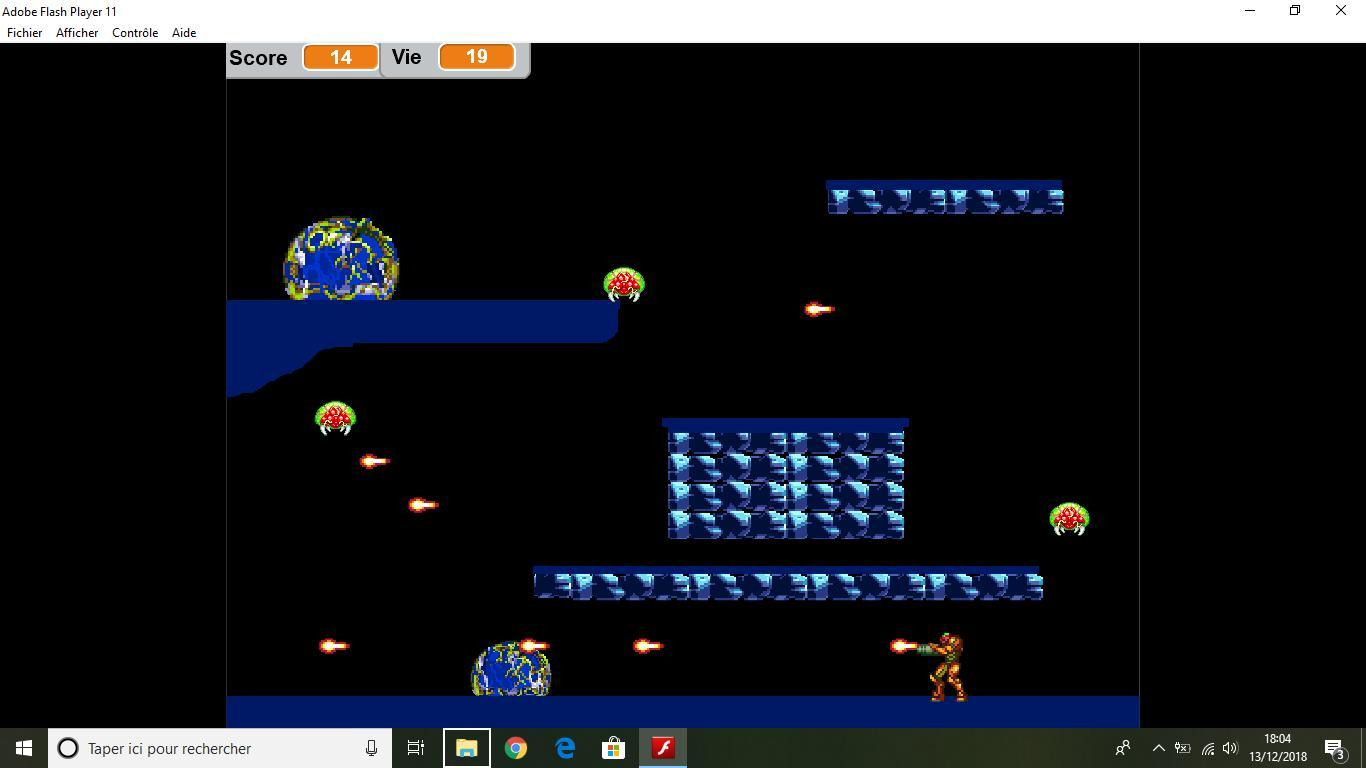Click the orange Vie value 19

[x=477, y=56]
